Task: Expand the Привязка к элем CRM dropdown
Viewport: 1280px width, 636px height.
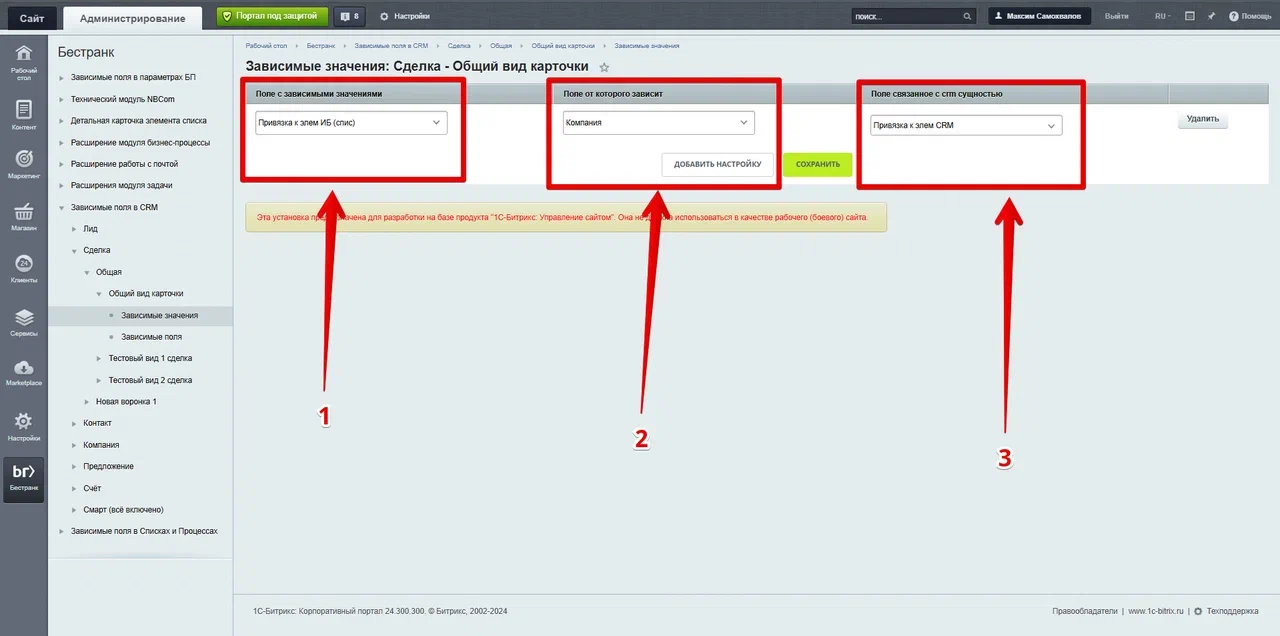Action: click(x=965, y=126)
